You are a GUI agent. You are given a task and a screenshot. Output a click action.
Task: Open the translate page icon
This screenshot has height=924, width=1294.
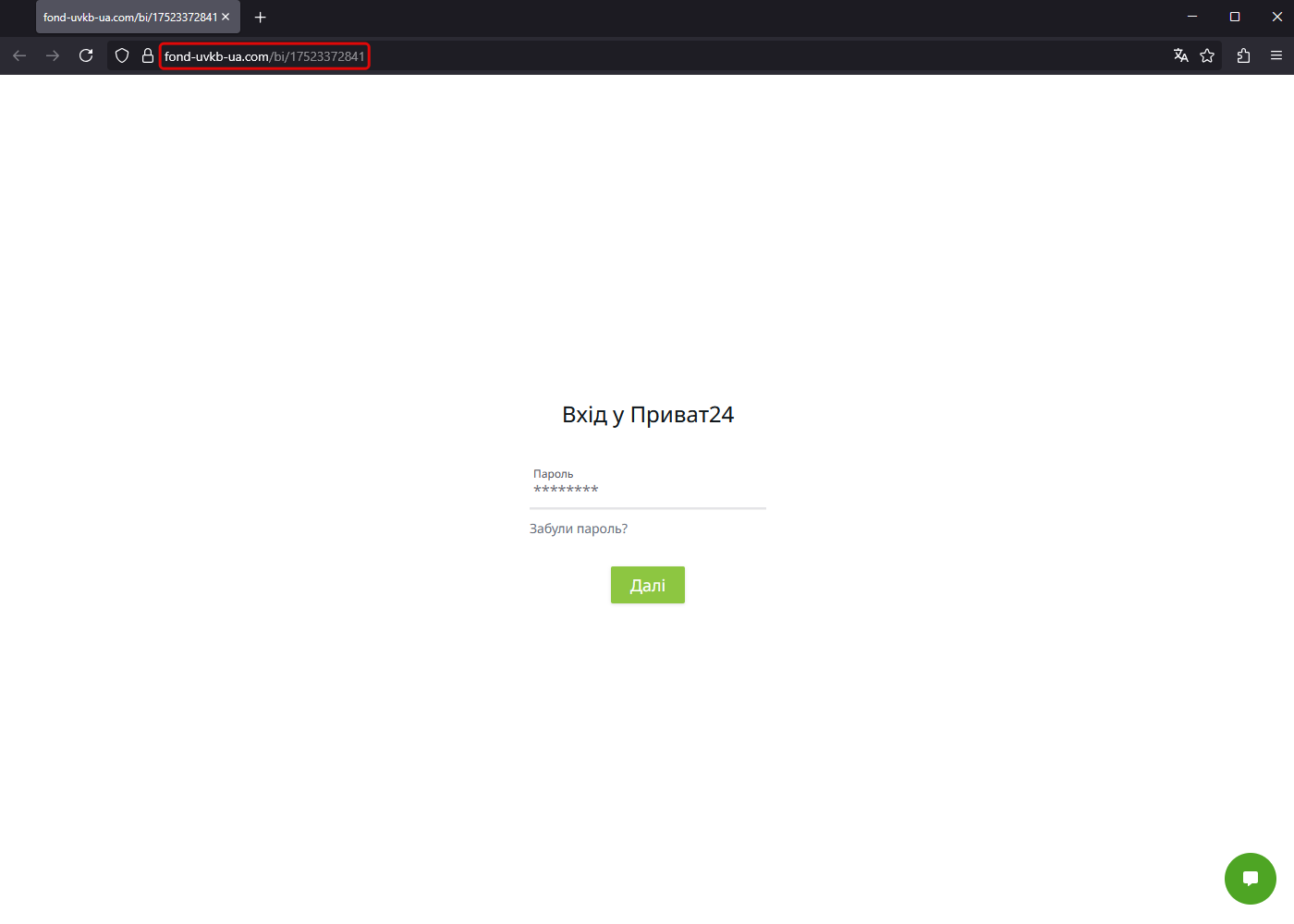coord(1180,56)
